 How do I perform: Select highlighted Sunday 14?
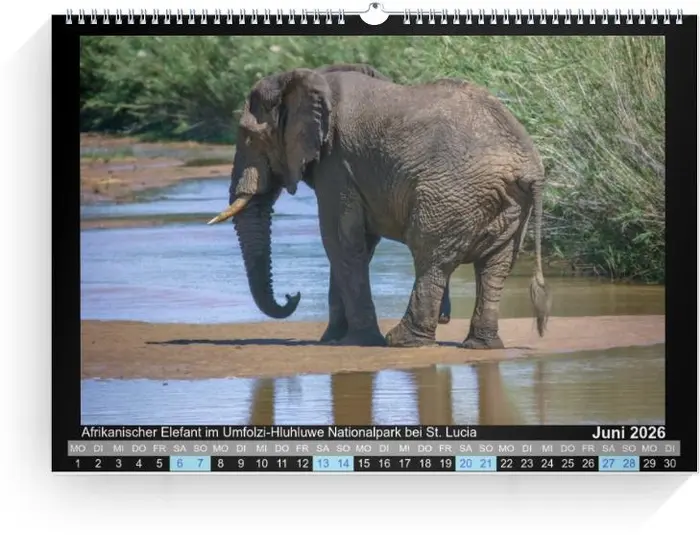point(343,463)
